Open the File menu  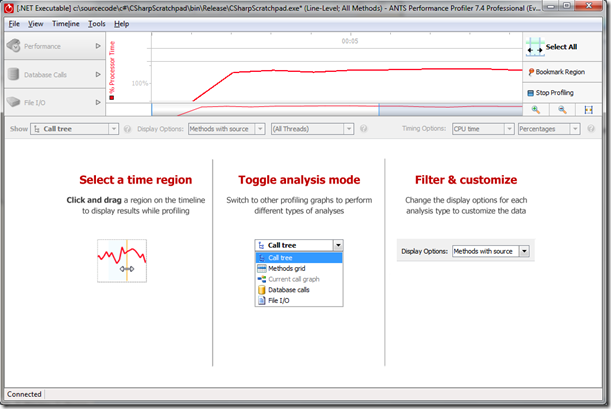(14, 24)
